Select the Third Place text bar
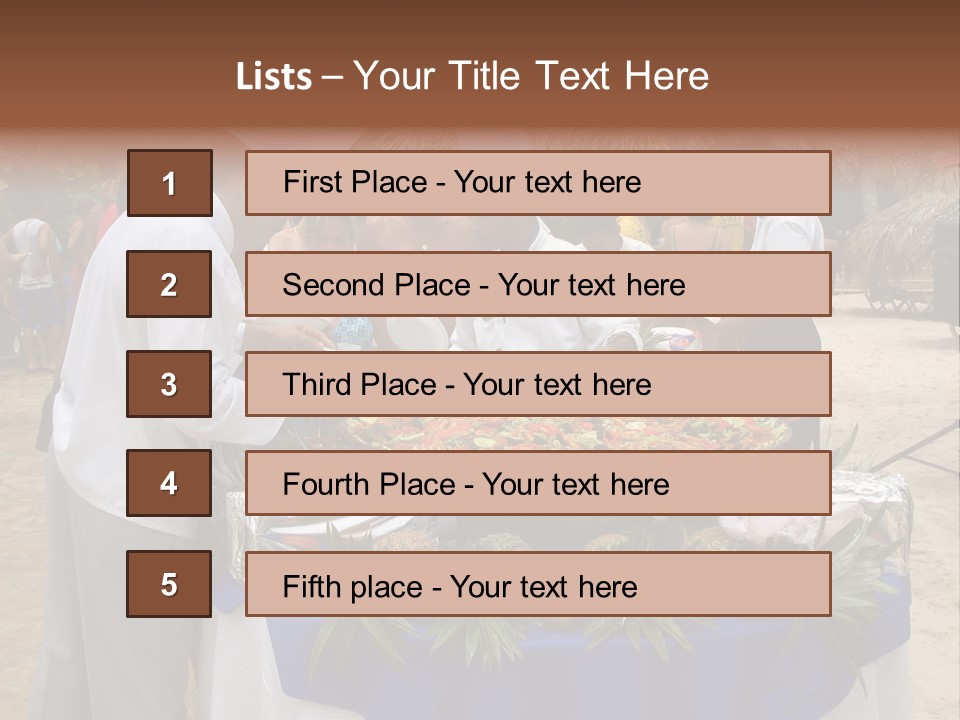Image resolution: width=960 pixels, height=720 pixels. pos(538,384)
